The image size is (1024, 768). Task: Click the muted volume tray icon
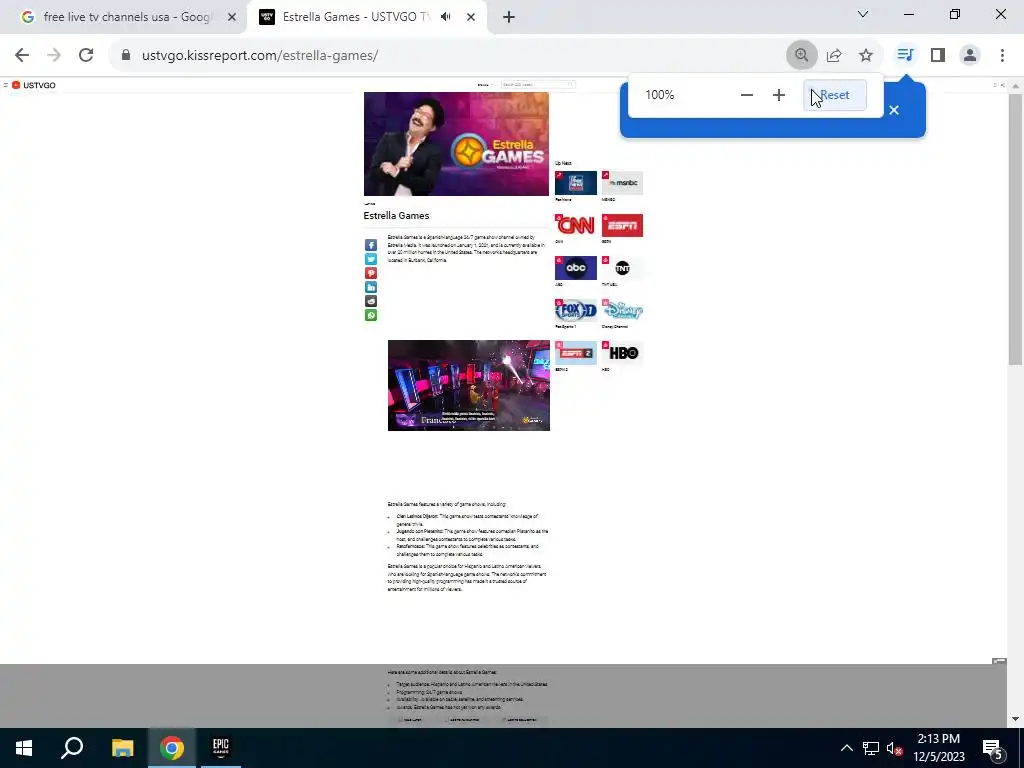(895, 748)
